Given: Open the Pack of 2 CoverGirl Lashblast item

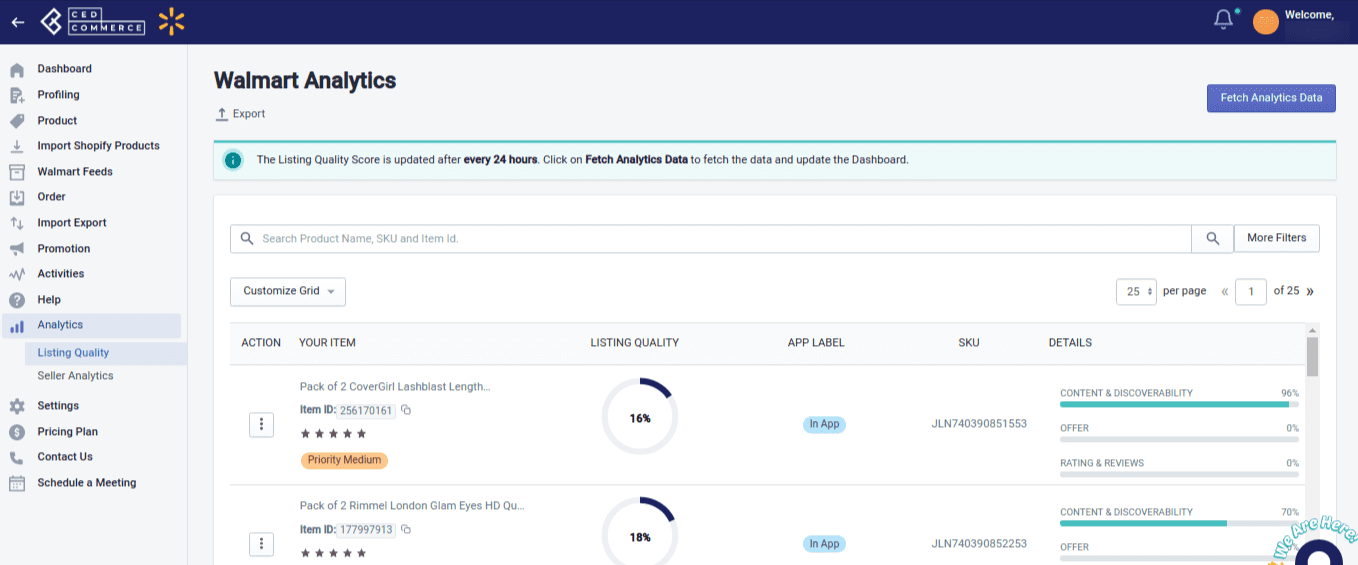Looking at the screenshot, I should [x=395, y=387].
